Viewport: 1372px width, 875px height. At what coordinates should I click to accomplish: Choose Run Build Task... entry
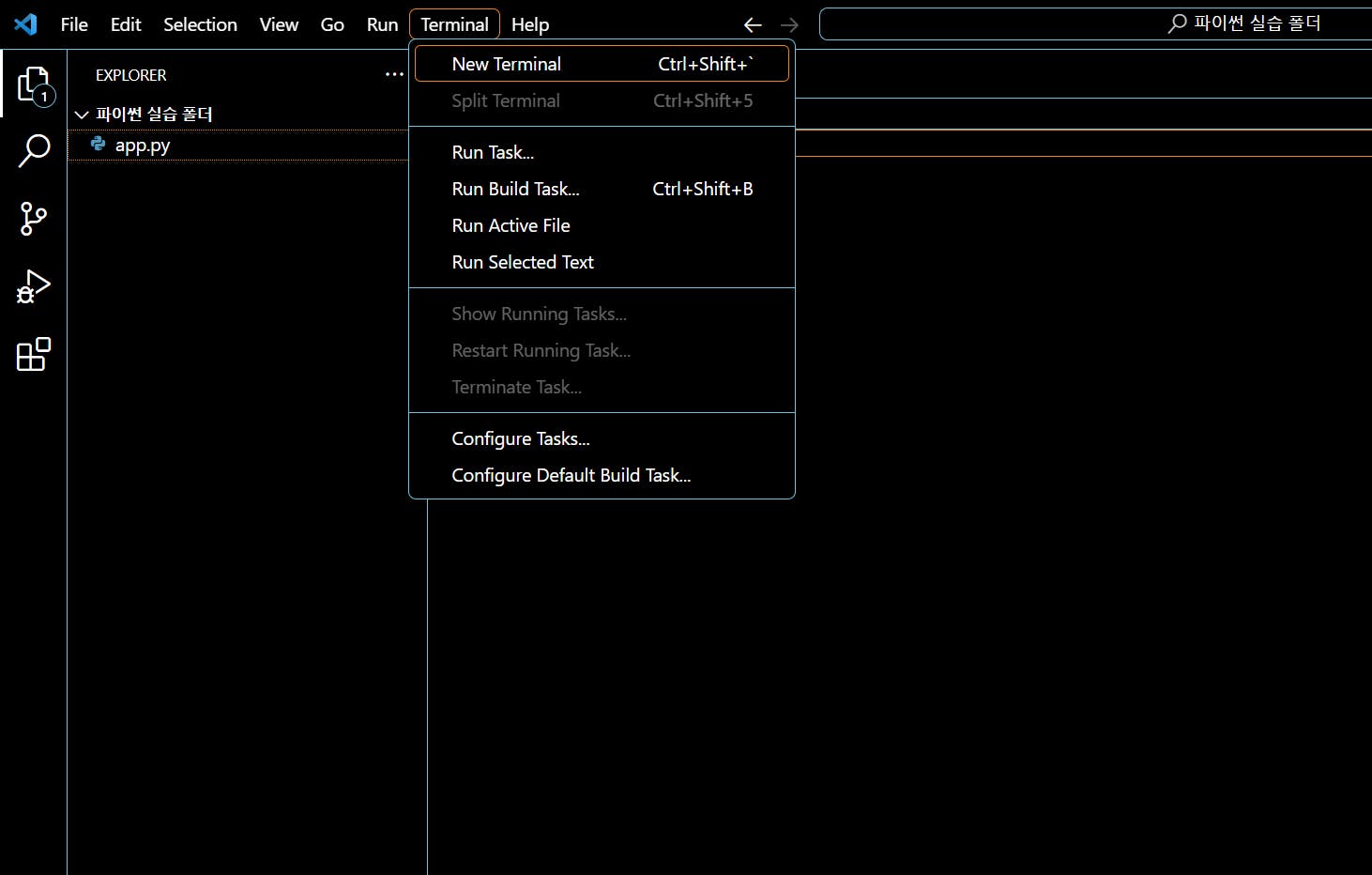pos(602,189)
